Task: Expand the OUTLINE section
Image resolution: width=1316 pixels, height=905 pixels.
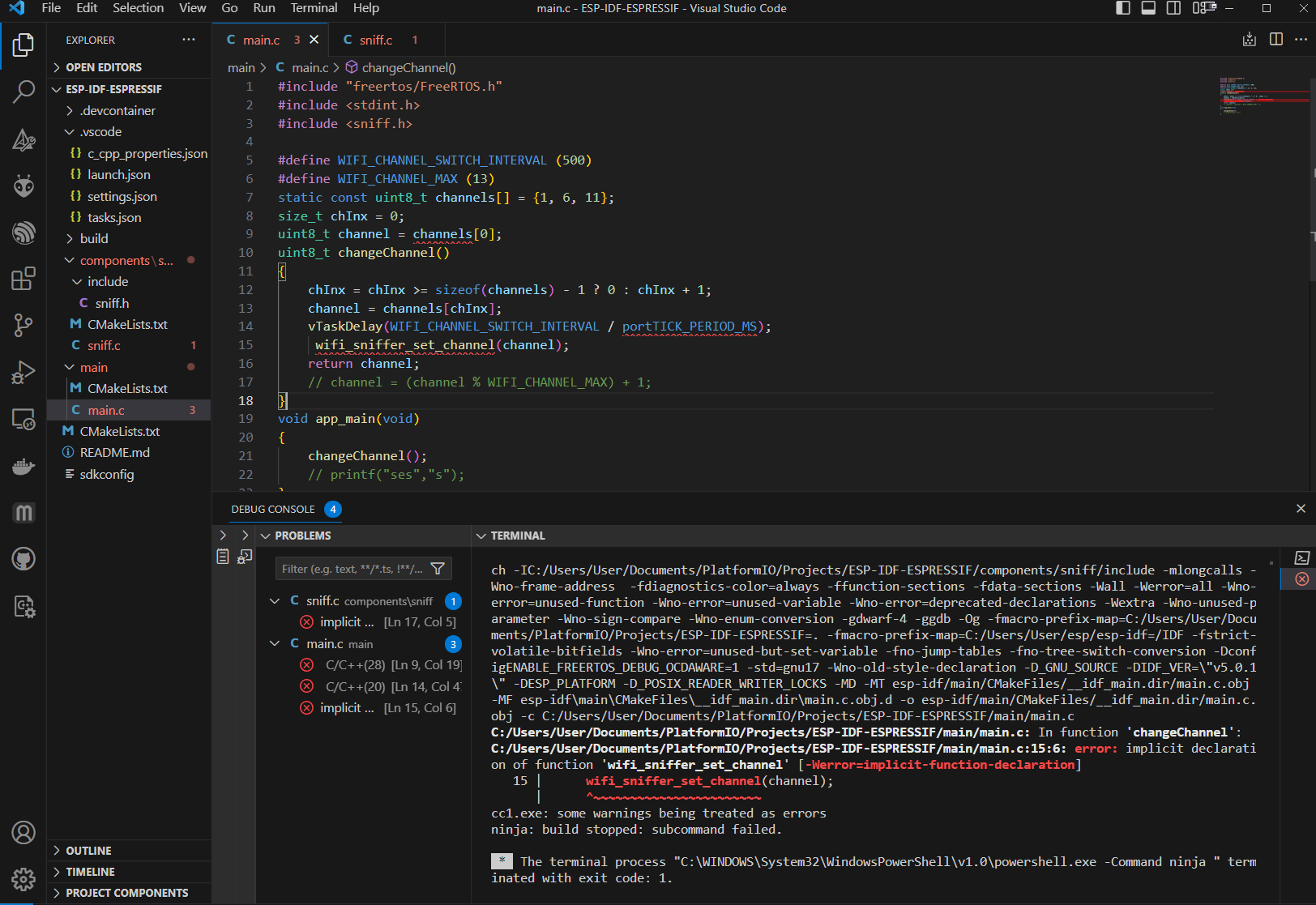Action: pos(130,851)
